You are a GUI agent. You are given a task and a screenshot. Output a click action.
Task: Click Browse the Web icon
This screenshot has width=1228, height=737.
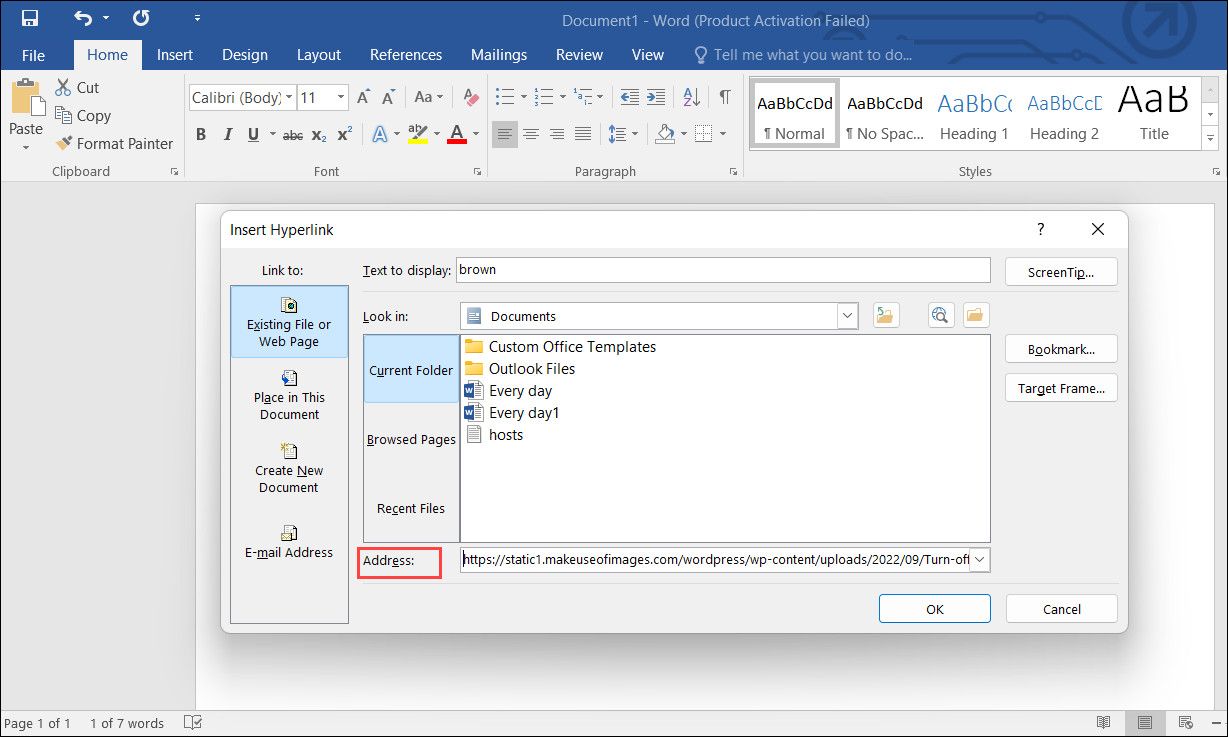coord(940,316)
